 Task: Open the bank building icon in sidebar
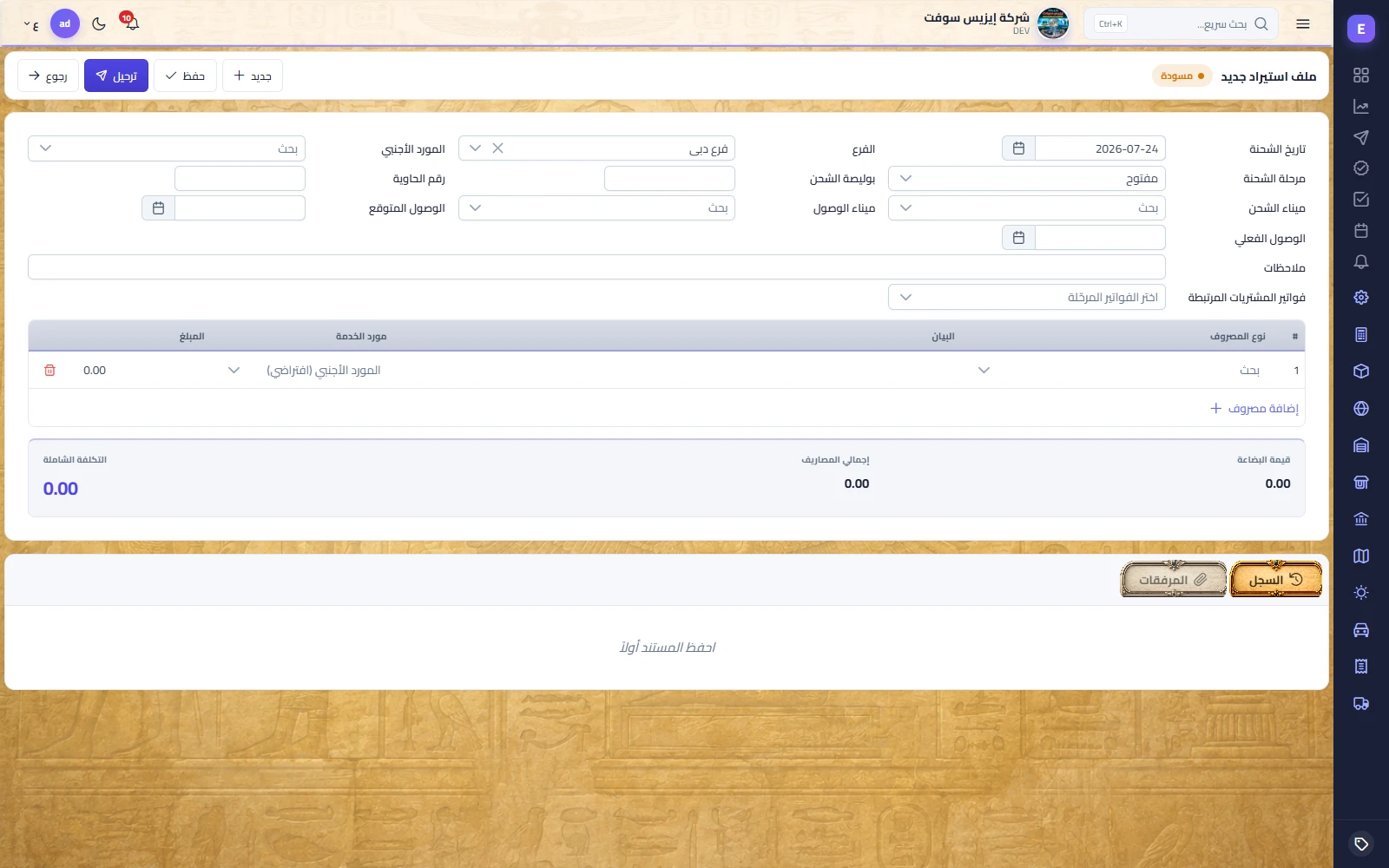pyautogui.click(x=1360, y=519)
